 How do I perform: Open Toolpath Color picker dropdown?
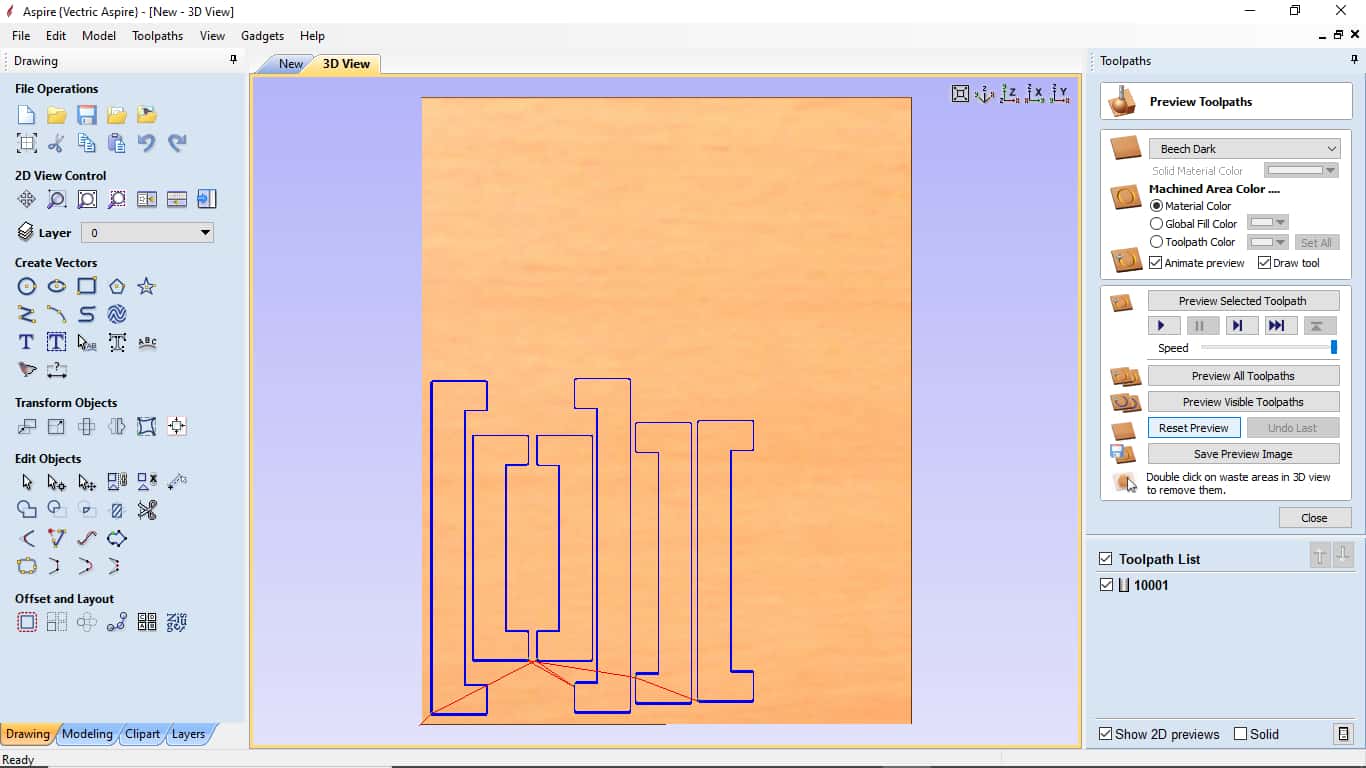pos(1268,242)
